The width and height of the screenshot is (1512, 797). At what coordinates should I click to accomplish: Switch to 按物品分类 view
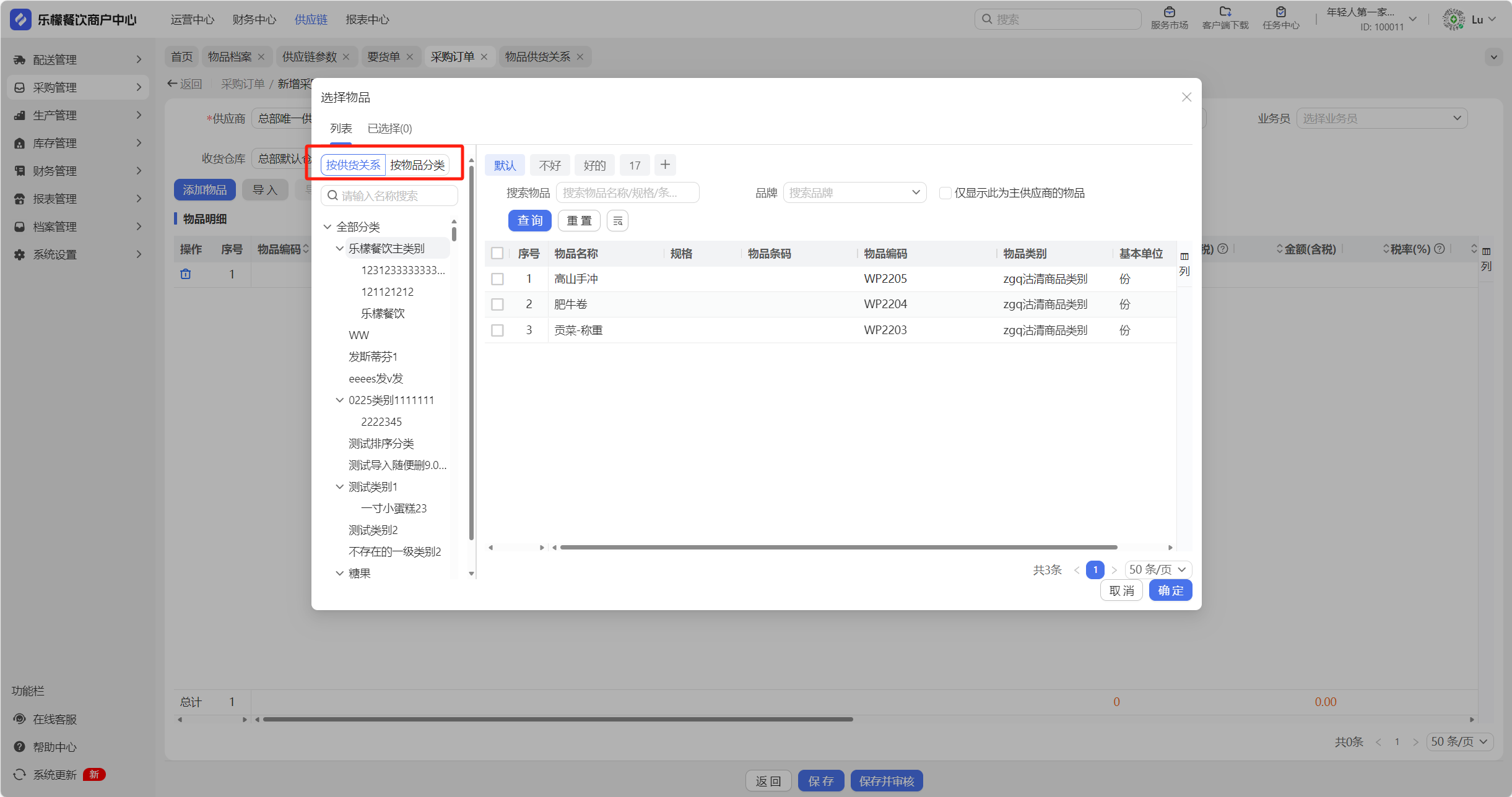[x=417, y=165]
